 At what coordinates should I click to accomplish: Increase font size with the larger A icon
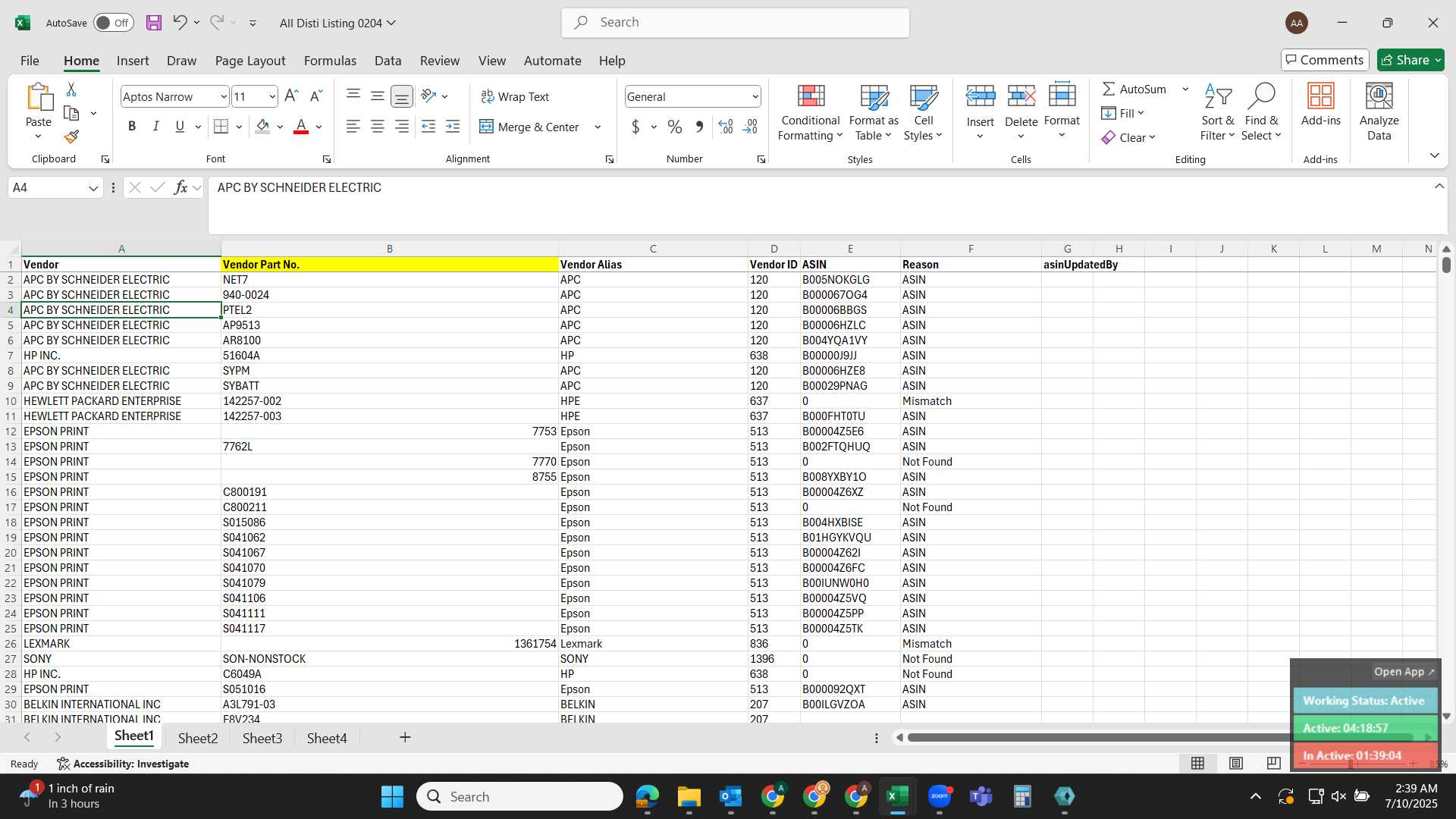click(x=291, y=96)
